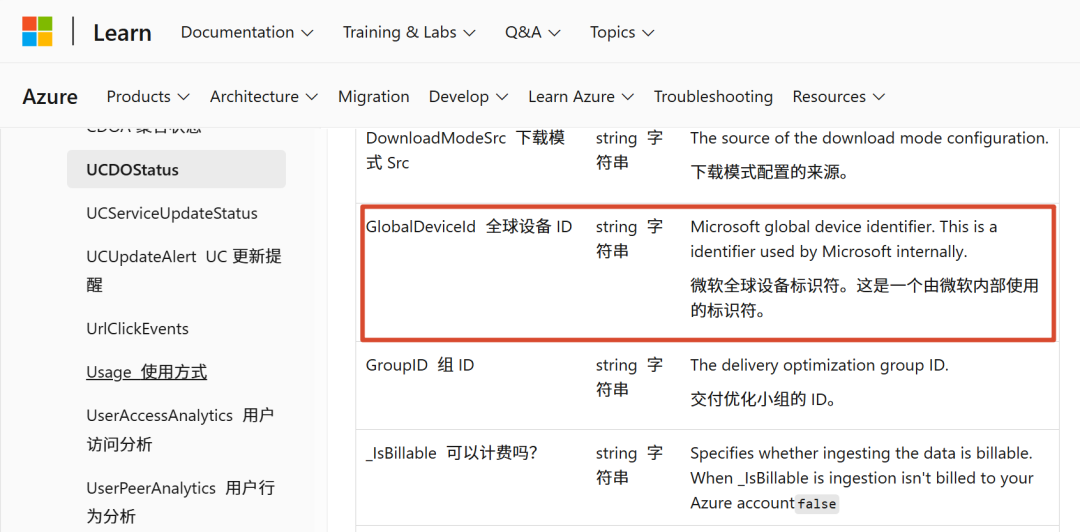
Task: Click the string type cell for _IsBillable
Action: 629,466
